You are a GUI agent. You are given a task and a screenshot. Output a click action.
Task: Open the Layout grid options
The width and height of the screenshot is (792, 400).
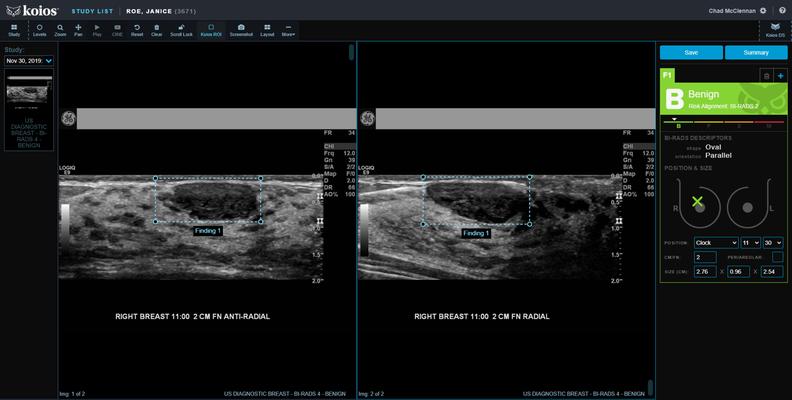[x=267, y=29]
